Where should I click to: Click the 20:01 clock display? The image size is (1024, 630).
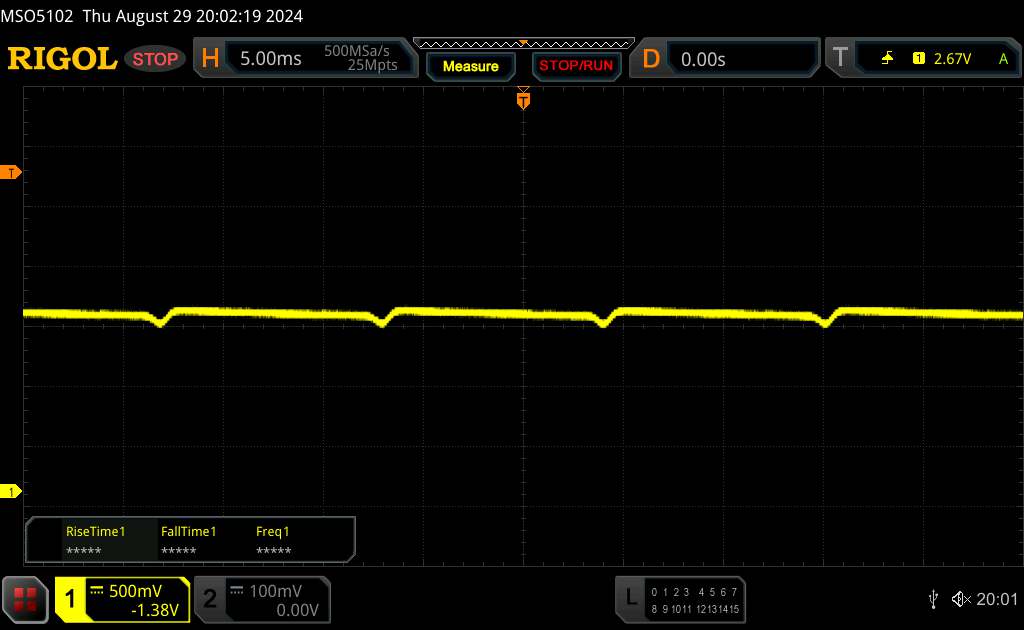click(997, 599)
